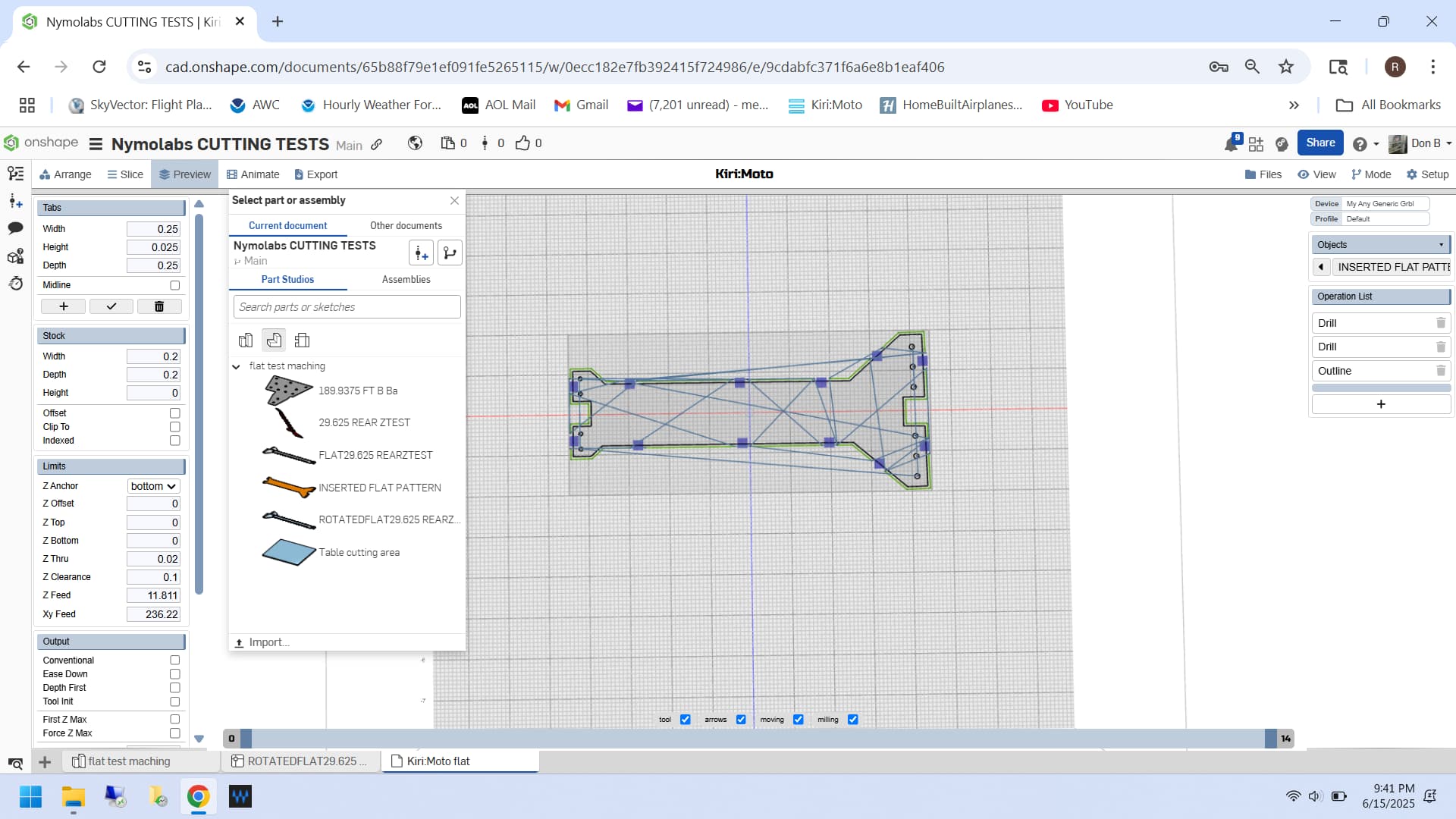1456x819 pixels.
Task: Click the tab manager search icon
Action: (x=15, y=764)
